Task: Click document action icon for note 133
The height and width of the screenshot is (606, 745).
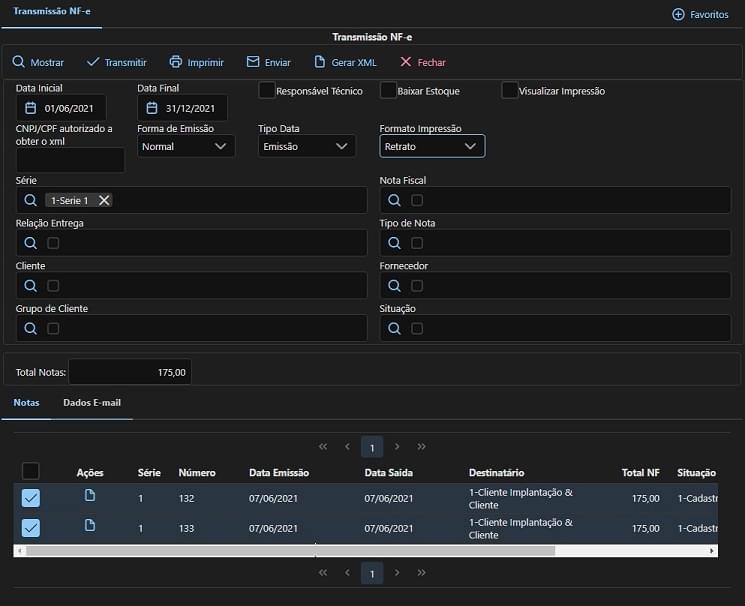Action: (90, 525)
